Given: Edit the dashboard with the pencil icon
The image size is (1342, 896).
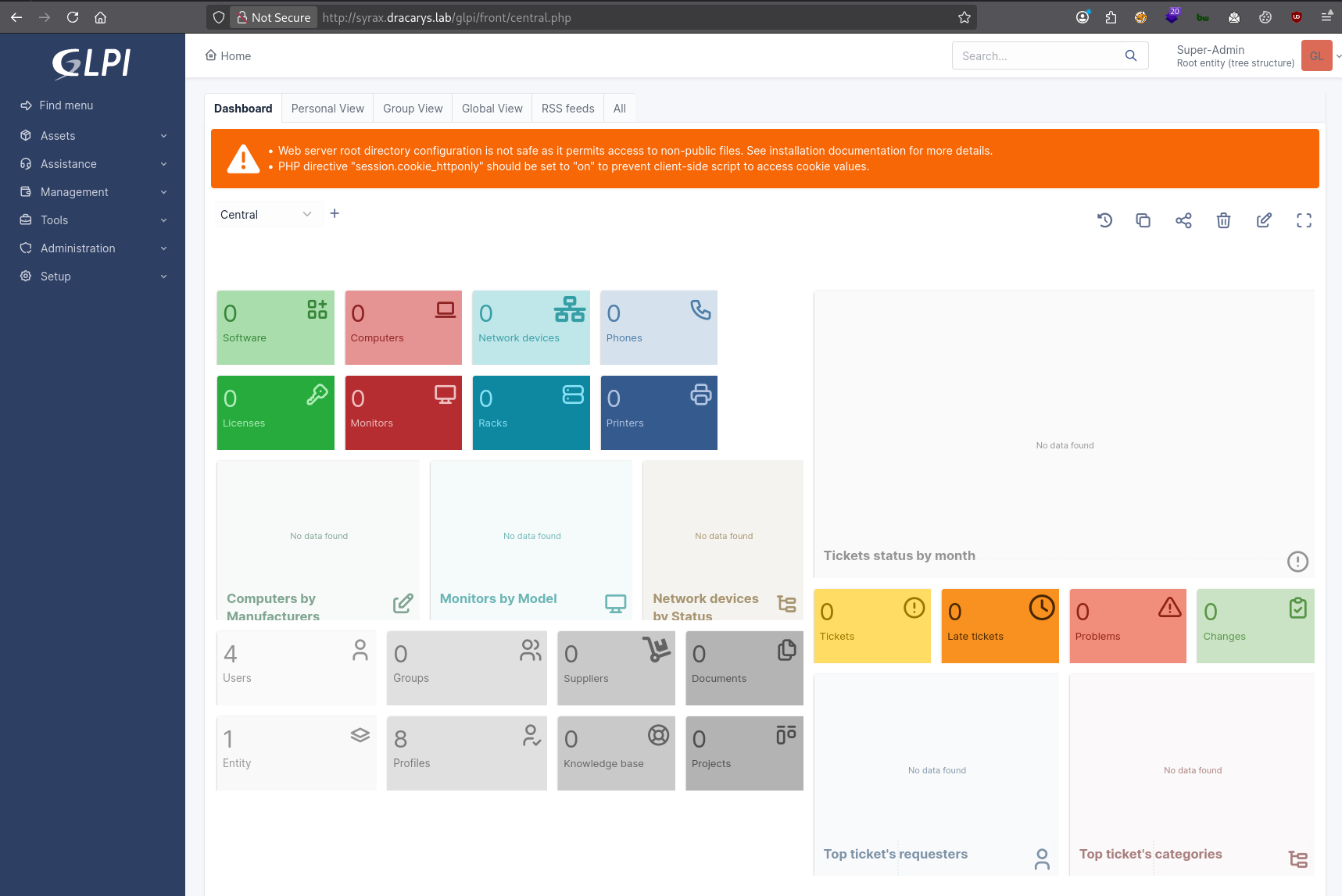Looking at the screenshot, I should (x=1264, y=220).
